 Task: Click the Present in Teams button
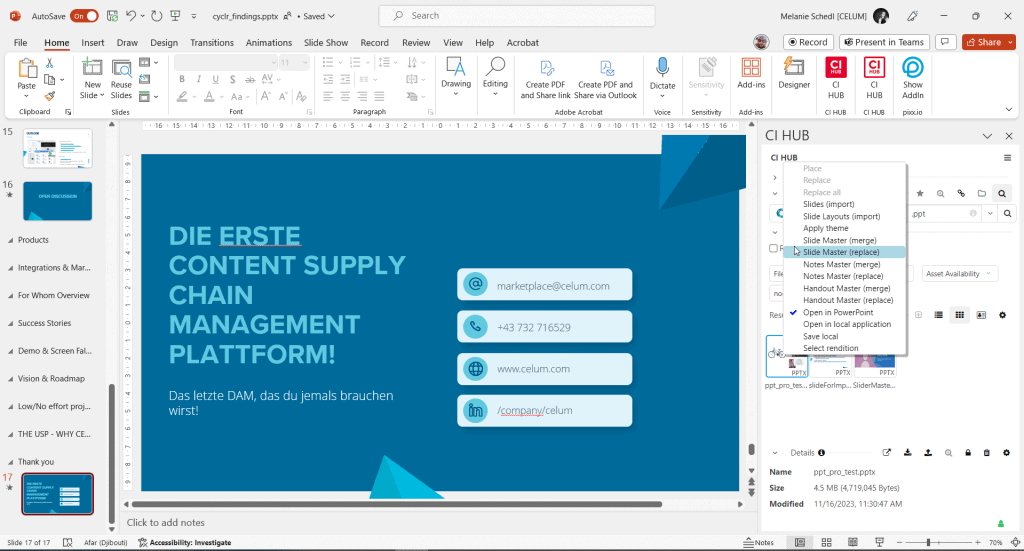coord(883,42)
